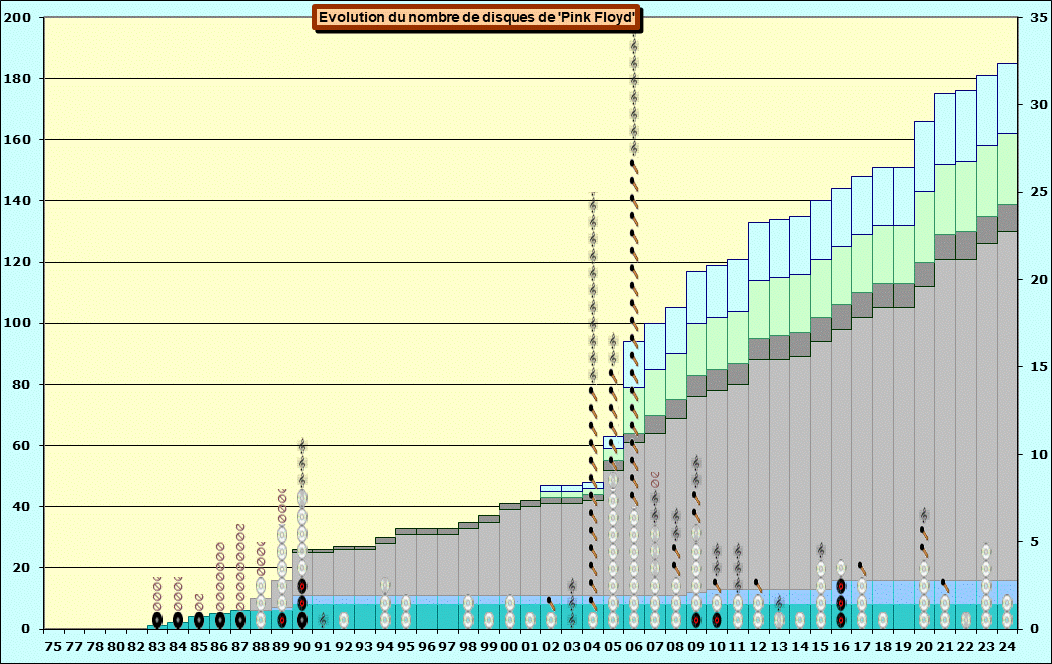
Task: Select the left axis value '140'
Action: (17, 201)
